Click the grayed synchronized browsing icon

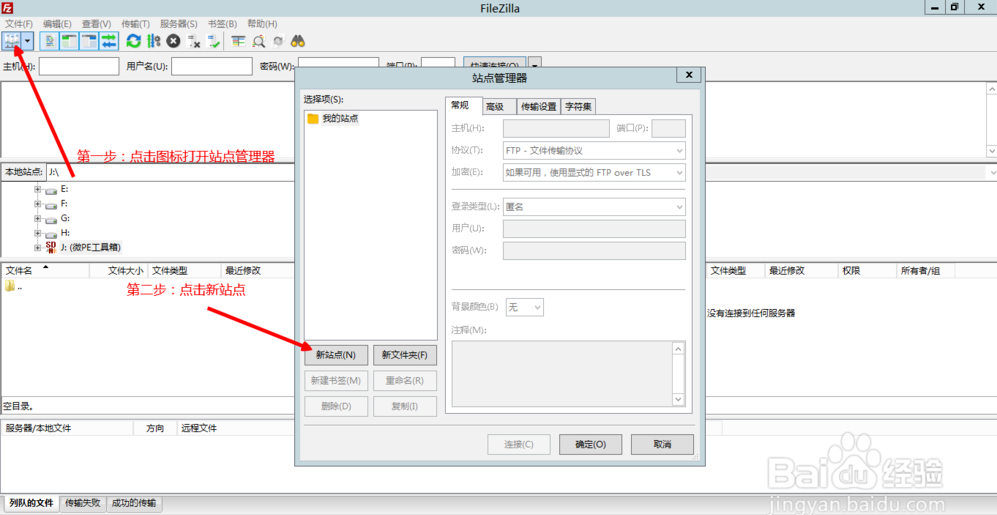coord(278,41)
